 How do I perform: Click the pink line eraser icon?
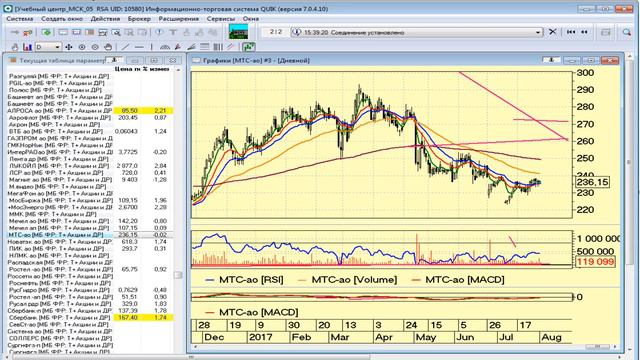point(231,47)
